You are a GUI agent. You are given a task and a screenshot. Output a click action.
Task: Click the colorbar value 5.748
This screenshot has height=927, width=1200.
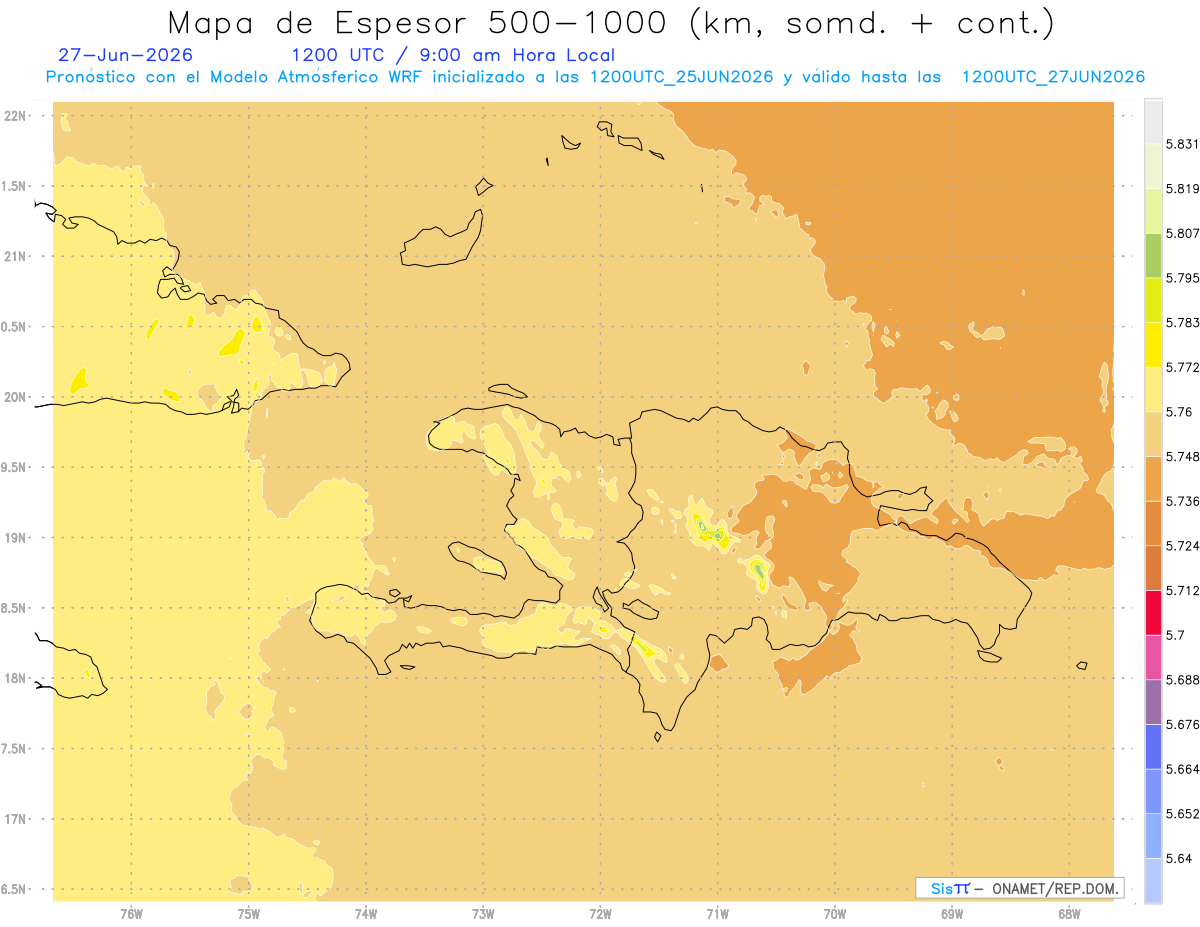1182,457
